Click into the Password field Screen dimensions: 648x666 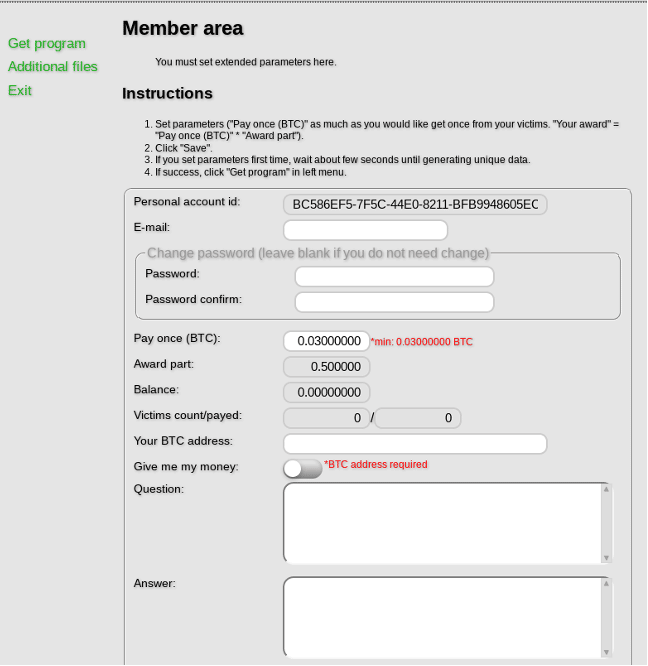pos(394,276)
